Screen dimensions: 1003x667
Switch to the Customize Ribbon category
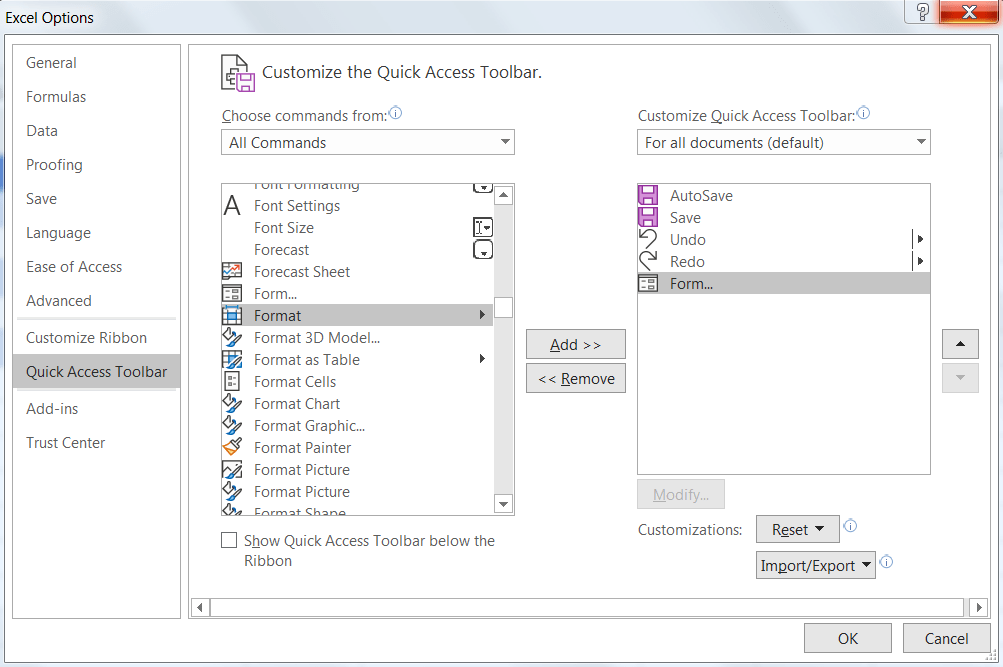point(86,338)
